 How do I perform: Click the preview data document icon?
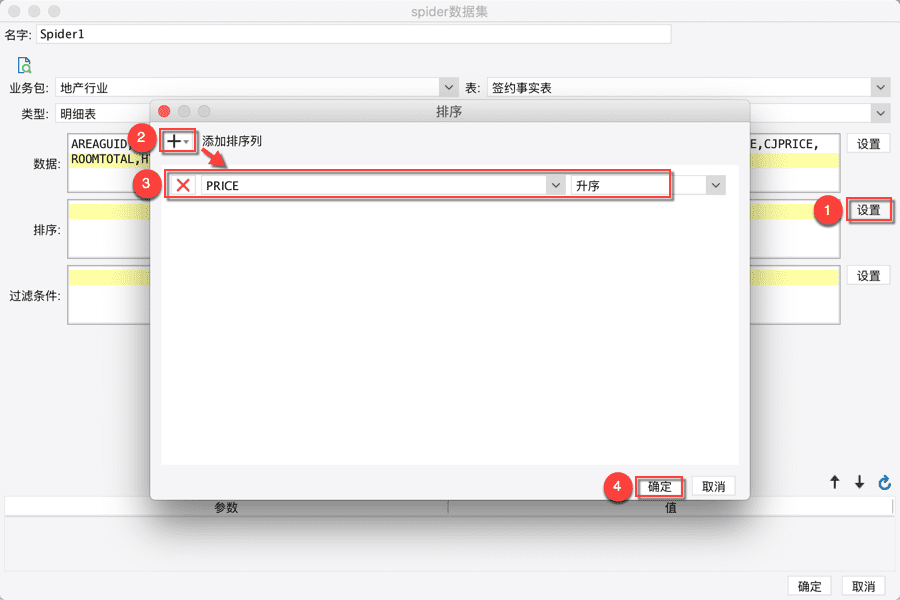(24, 65)
